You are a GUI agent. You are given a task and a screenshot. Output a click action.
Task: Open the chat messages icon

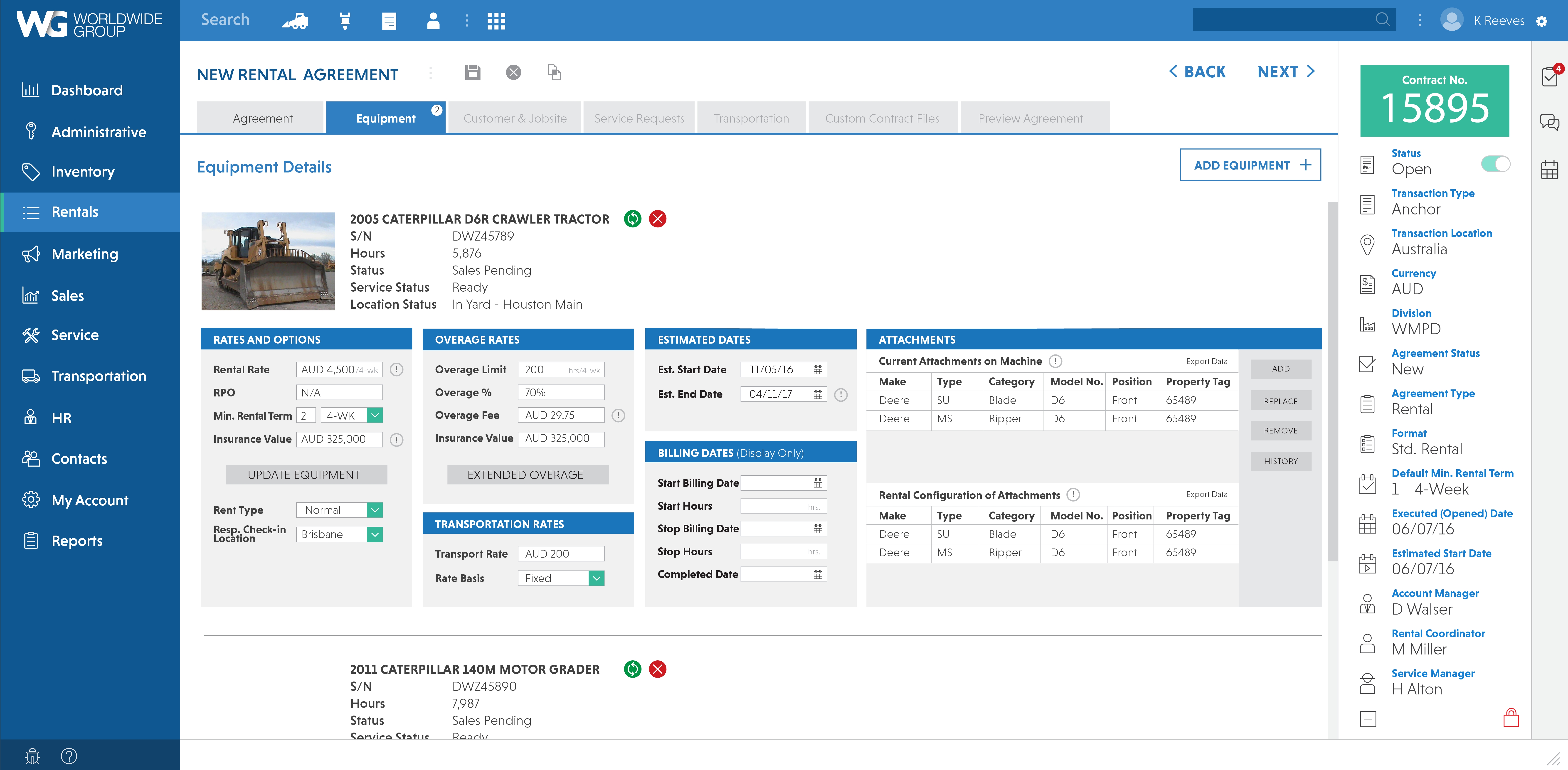pyautogui.click(x=1550, y=122)
